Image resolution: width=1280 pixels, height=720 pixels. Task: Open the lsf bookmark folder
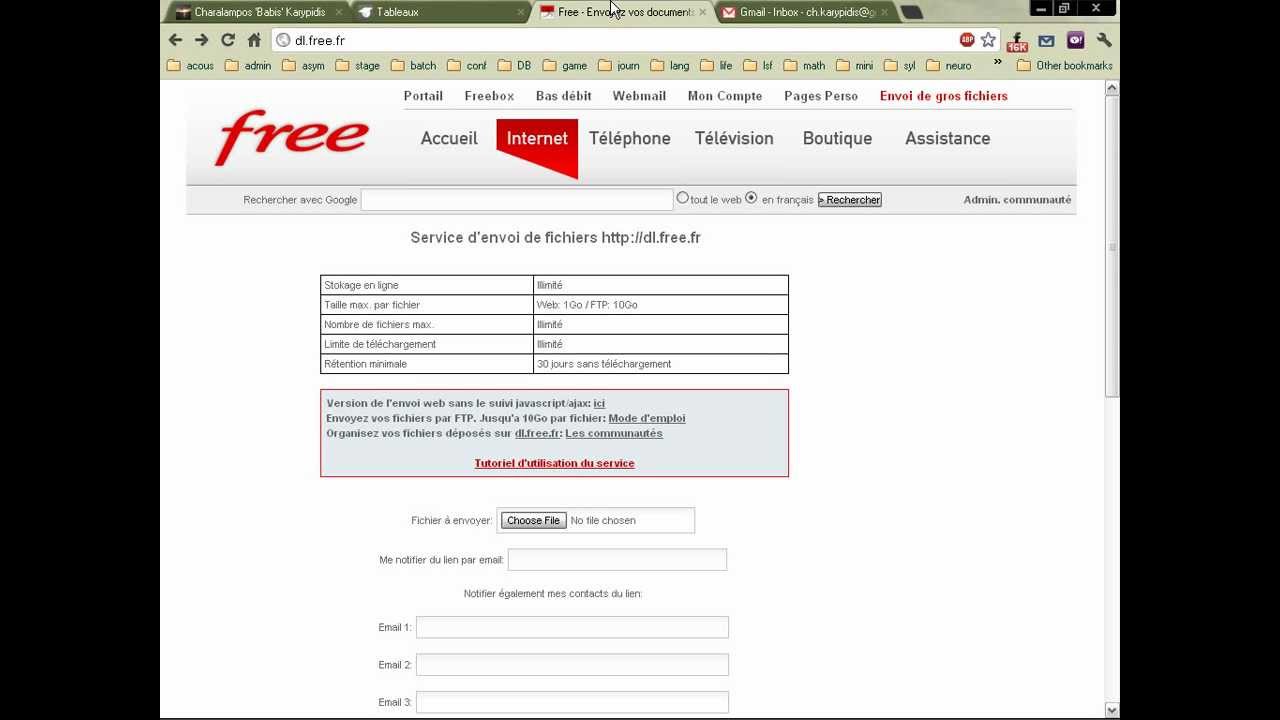tap(758, 66)
